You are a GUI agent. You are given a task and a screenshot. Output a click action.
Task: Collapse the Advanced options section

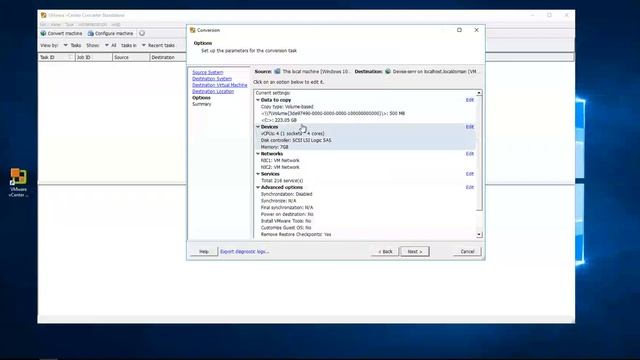tap(258, 187)
